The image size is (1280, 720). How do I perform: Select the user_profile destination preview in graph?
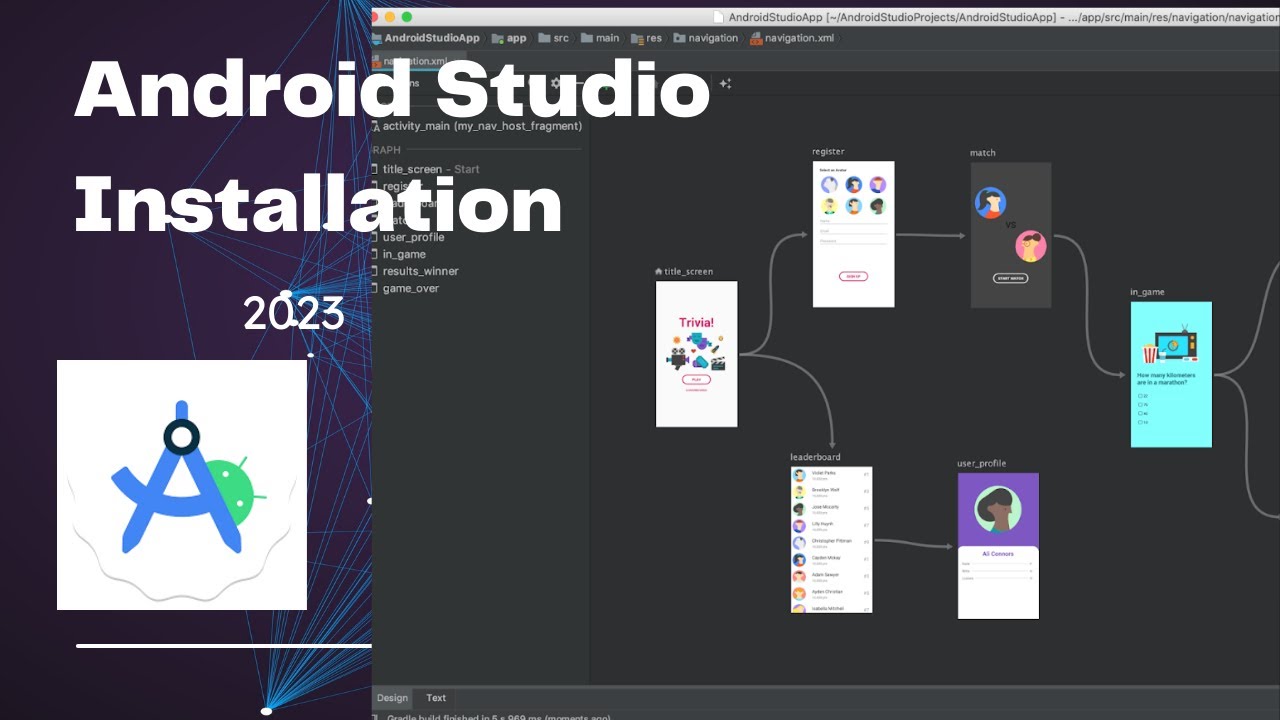[998, 546]
